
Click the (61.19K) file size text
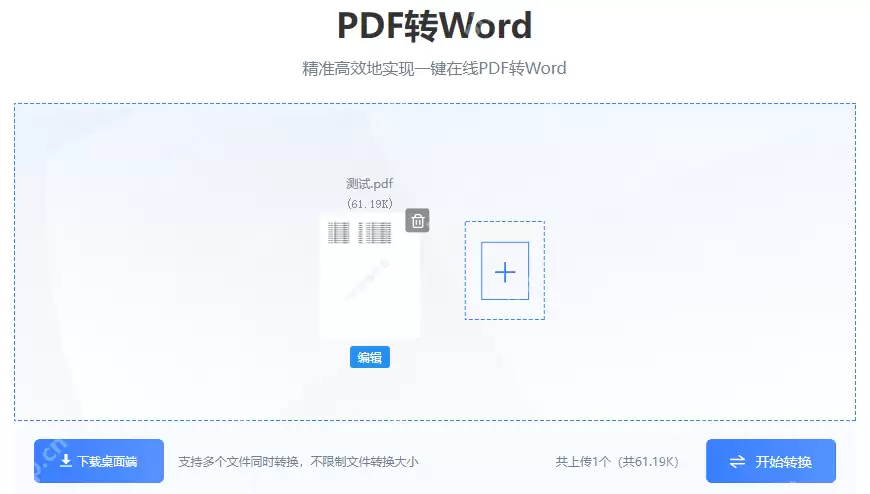click(x=370, y=204)
